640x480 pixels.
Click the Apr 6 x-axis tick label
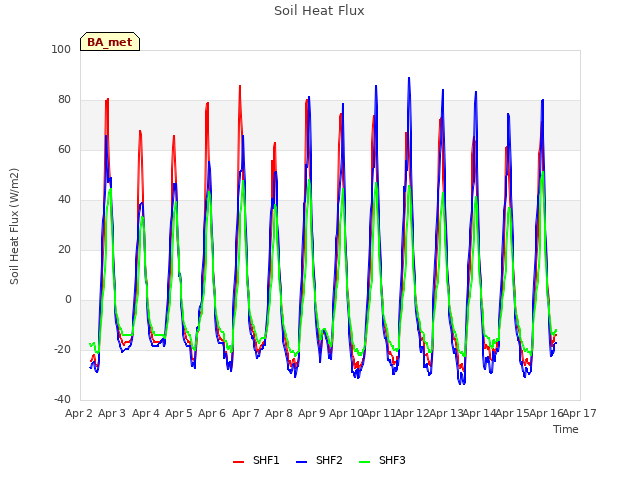[x=212, y=413]
